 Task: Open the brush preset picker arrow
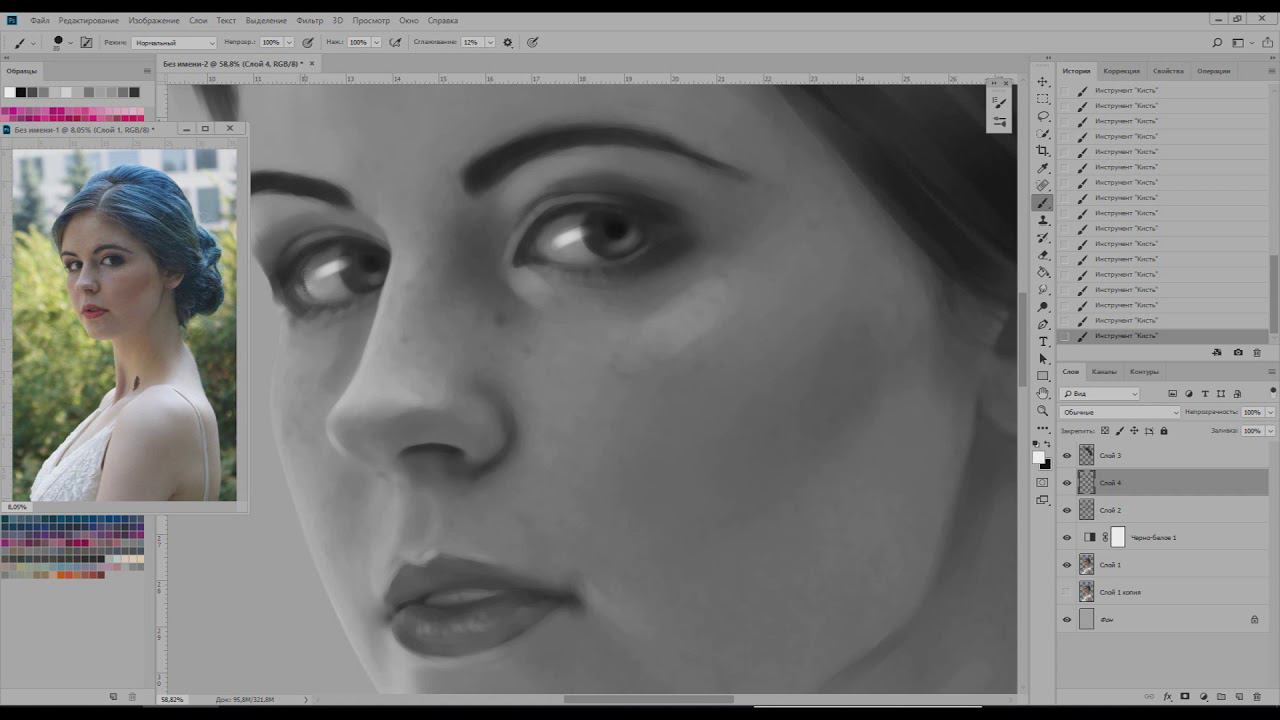tap(70, 43)
